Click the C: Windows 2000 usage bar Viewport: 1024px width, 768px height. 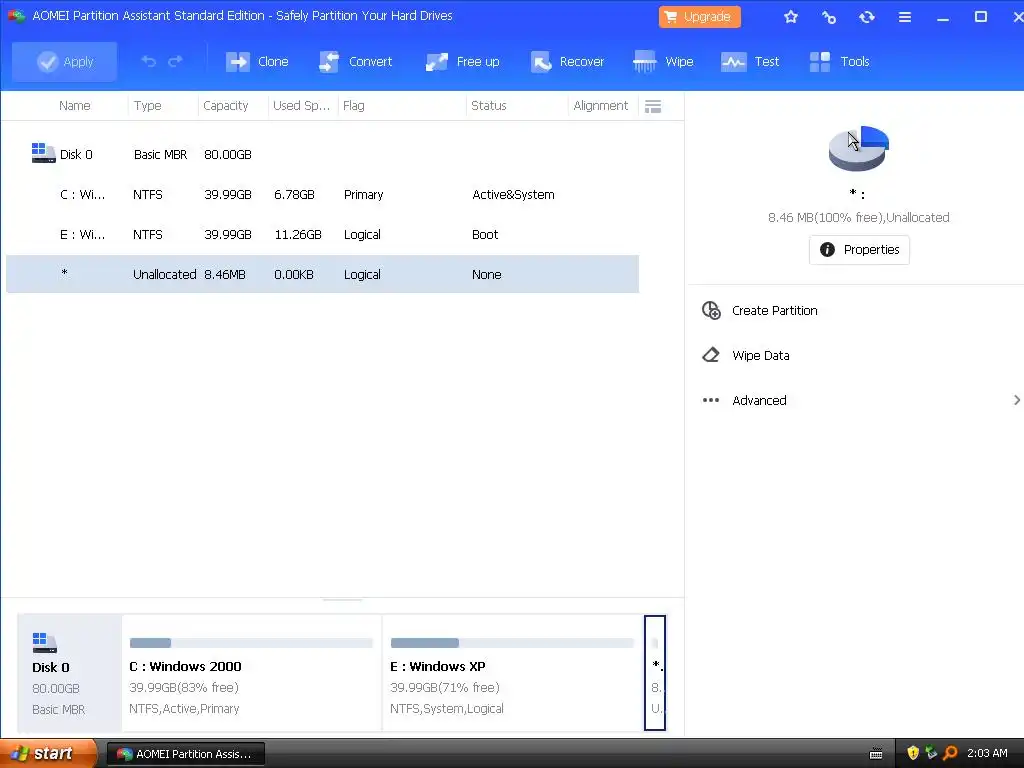[251, 643]
